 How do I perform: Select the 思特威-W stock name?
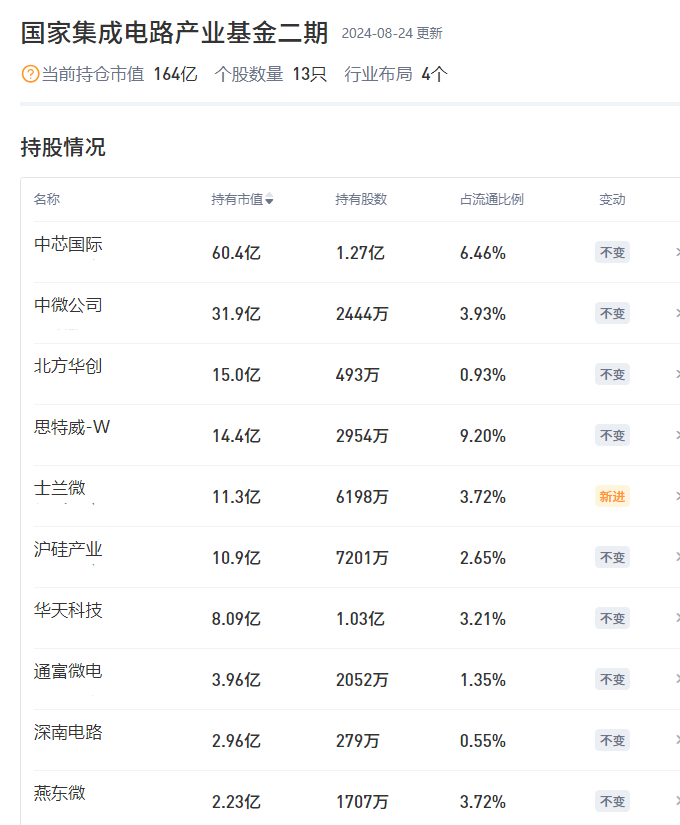pos(72,427)
